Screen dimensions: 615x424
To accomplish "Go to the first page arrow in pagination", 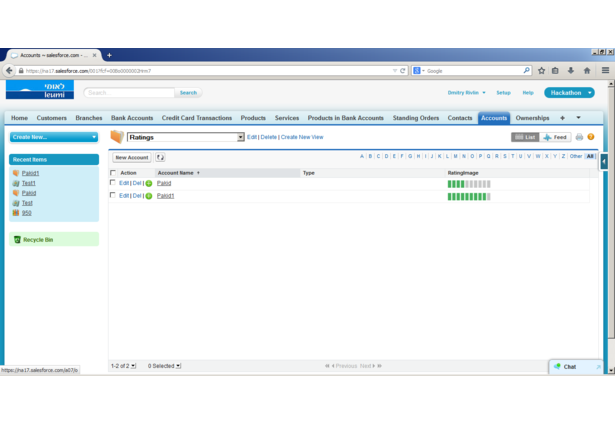I will point(327,366).
